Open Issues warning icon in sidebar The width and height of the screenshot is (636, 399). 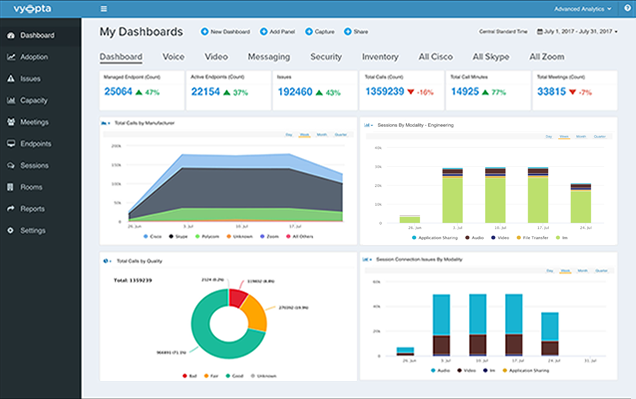pyautogui.click(x=11, y=79)
